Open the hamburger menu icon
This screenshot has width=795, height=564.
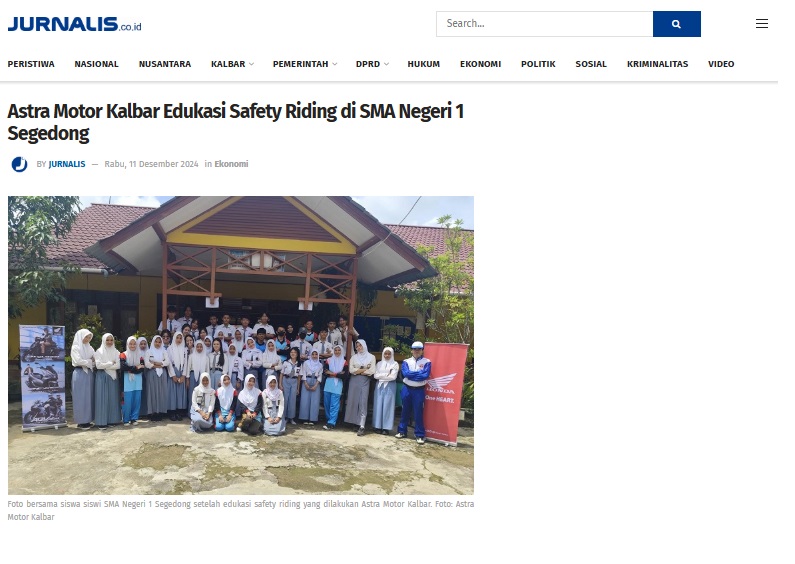pos(762,24)
